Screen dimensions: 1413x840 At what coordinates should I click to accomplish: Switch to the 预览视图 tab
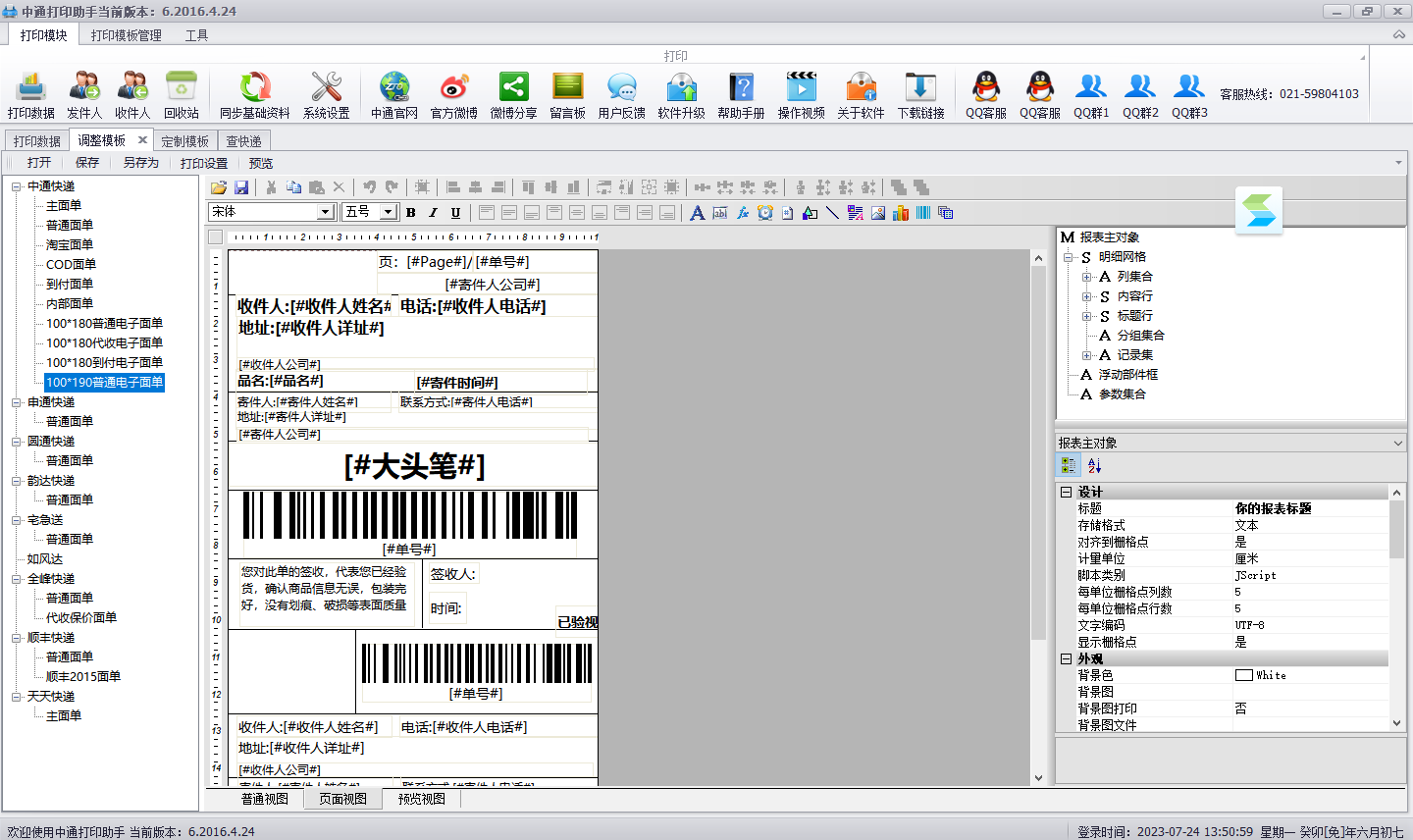click(422, 799)
